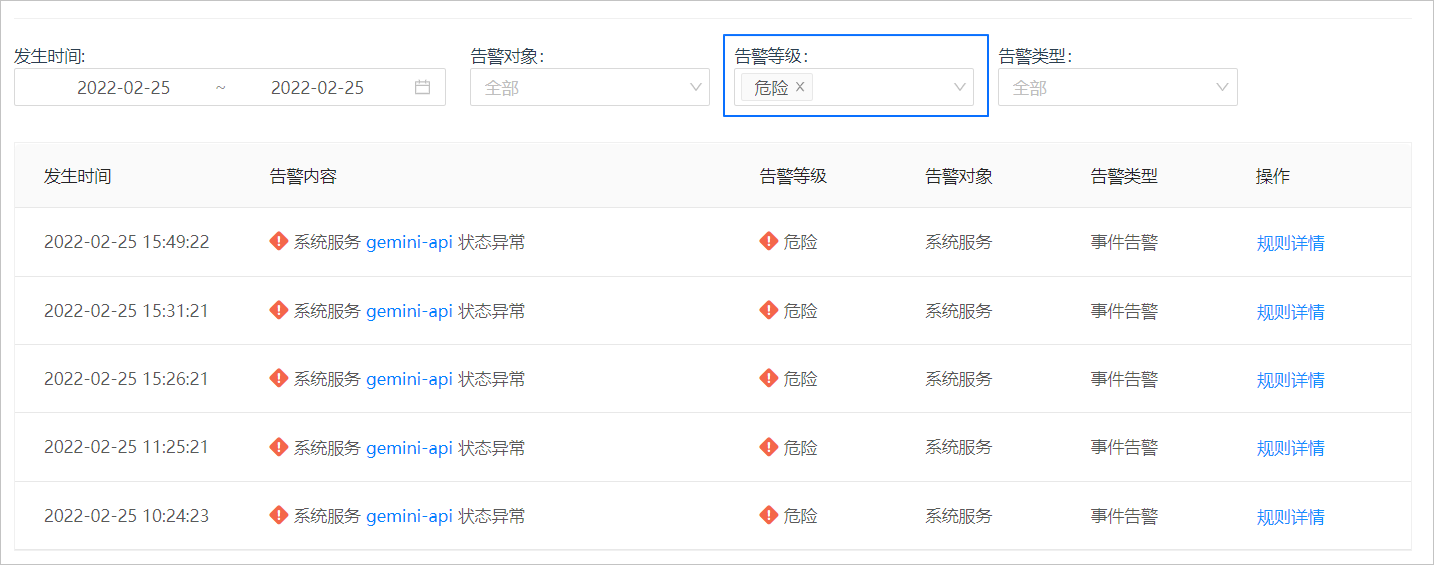
Task: Open 规则详情 for the 15:49:22 alert
Action: [1290, 243]
